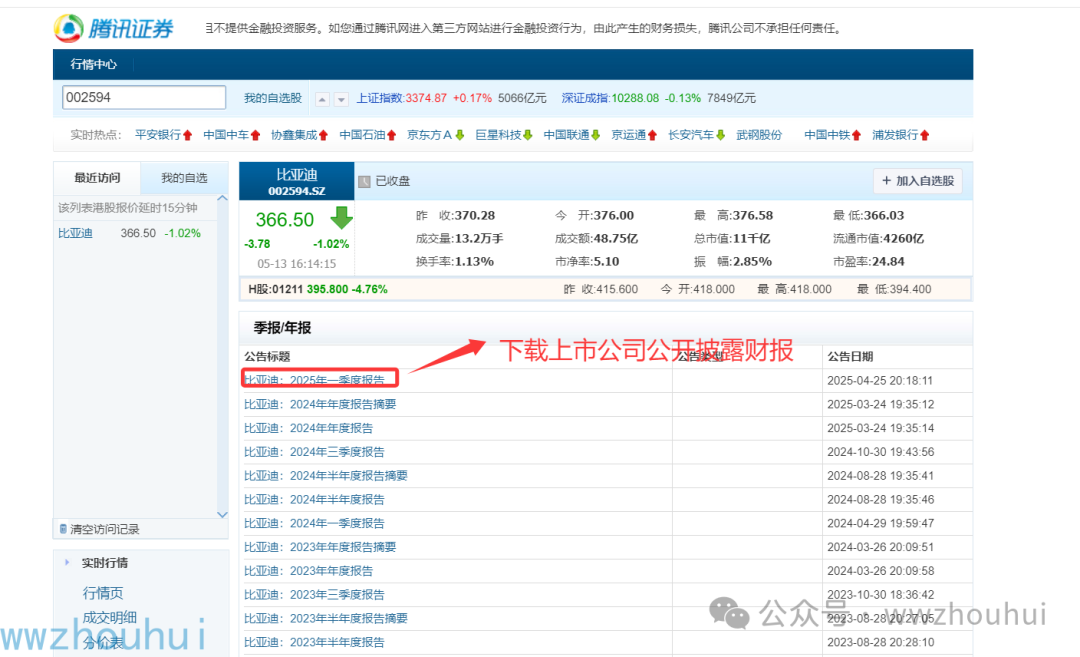1080x657 pixels.
Task: Open 比亚迪：2023年半年度报告摘要
Action: click(326, 618)
